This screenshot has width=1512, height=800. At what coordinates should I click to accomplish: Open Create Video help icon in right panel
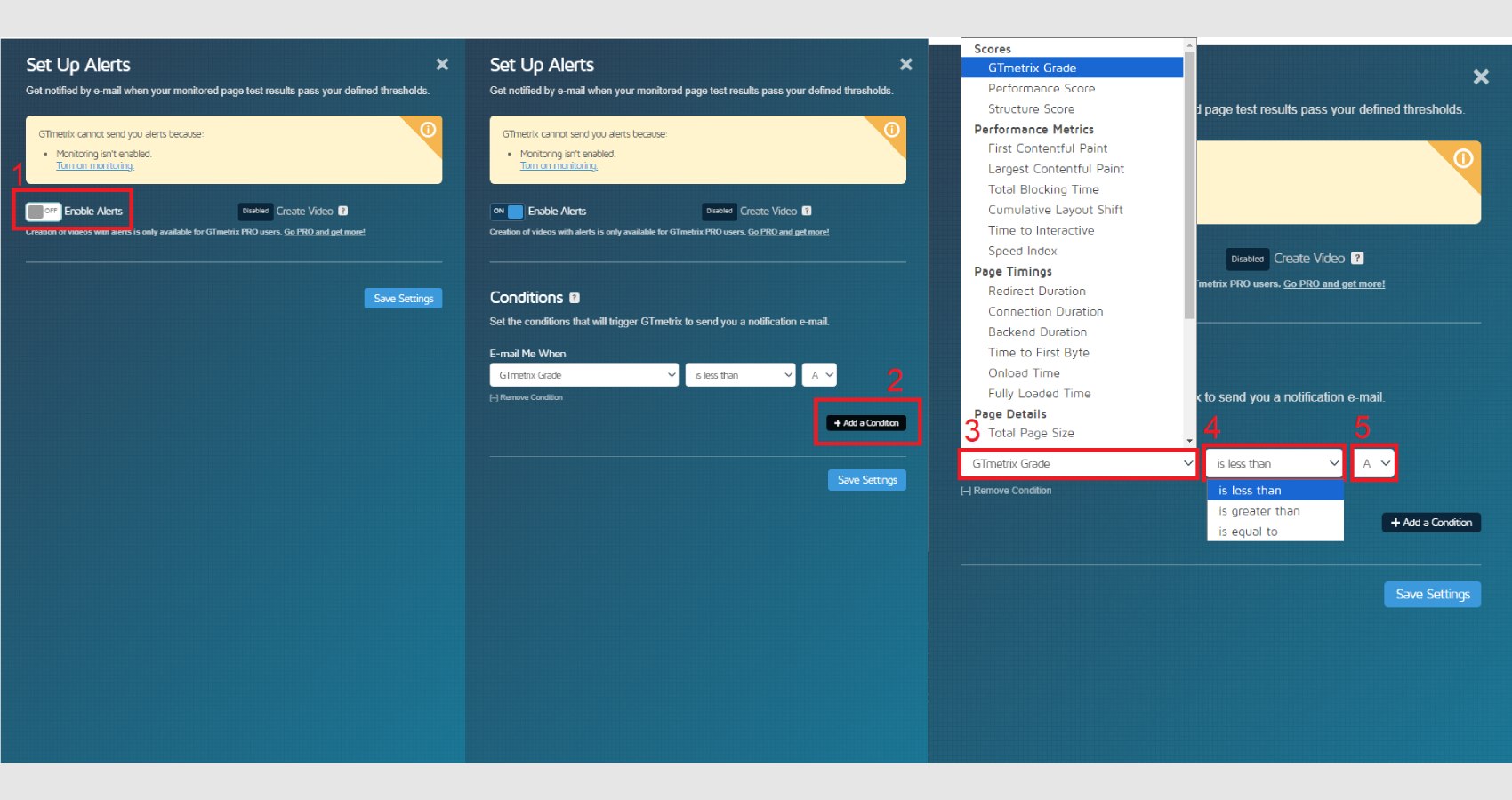click(1357, 259)
